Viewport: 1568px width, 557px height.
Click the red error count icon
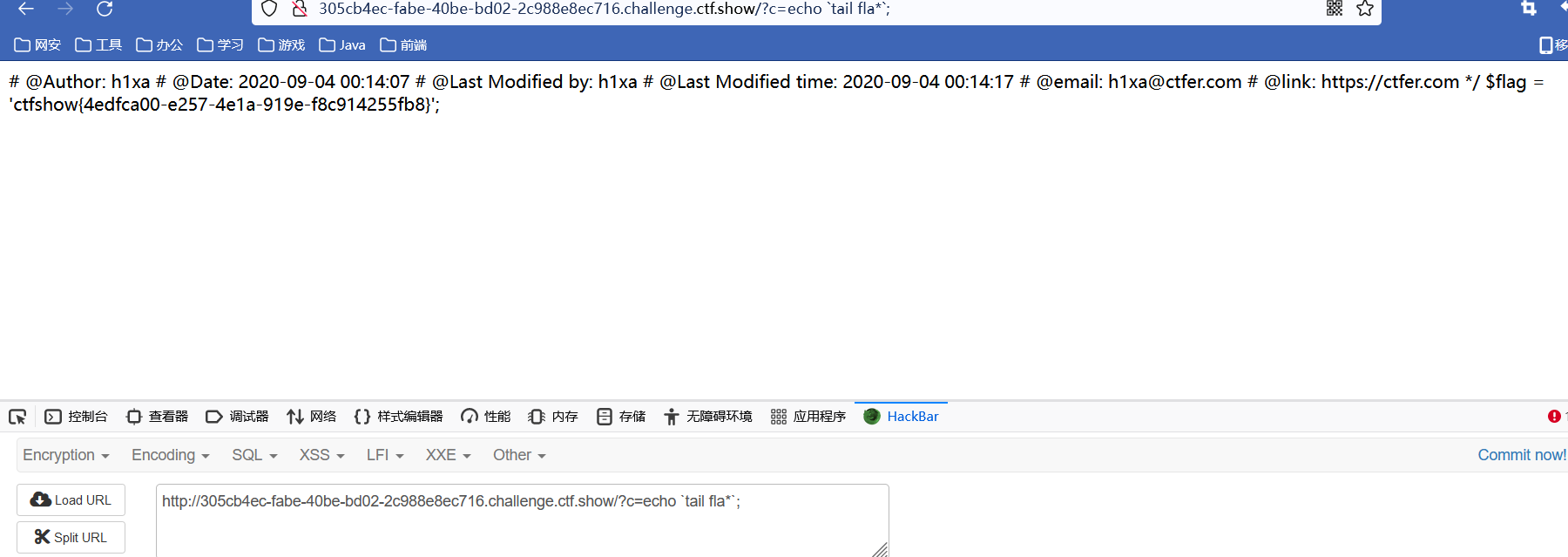click(1554, 417)
